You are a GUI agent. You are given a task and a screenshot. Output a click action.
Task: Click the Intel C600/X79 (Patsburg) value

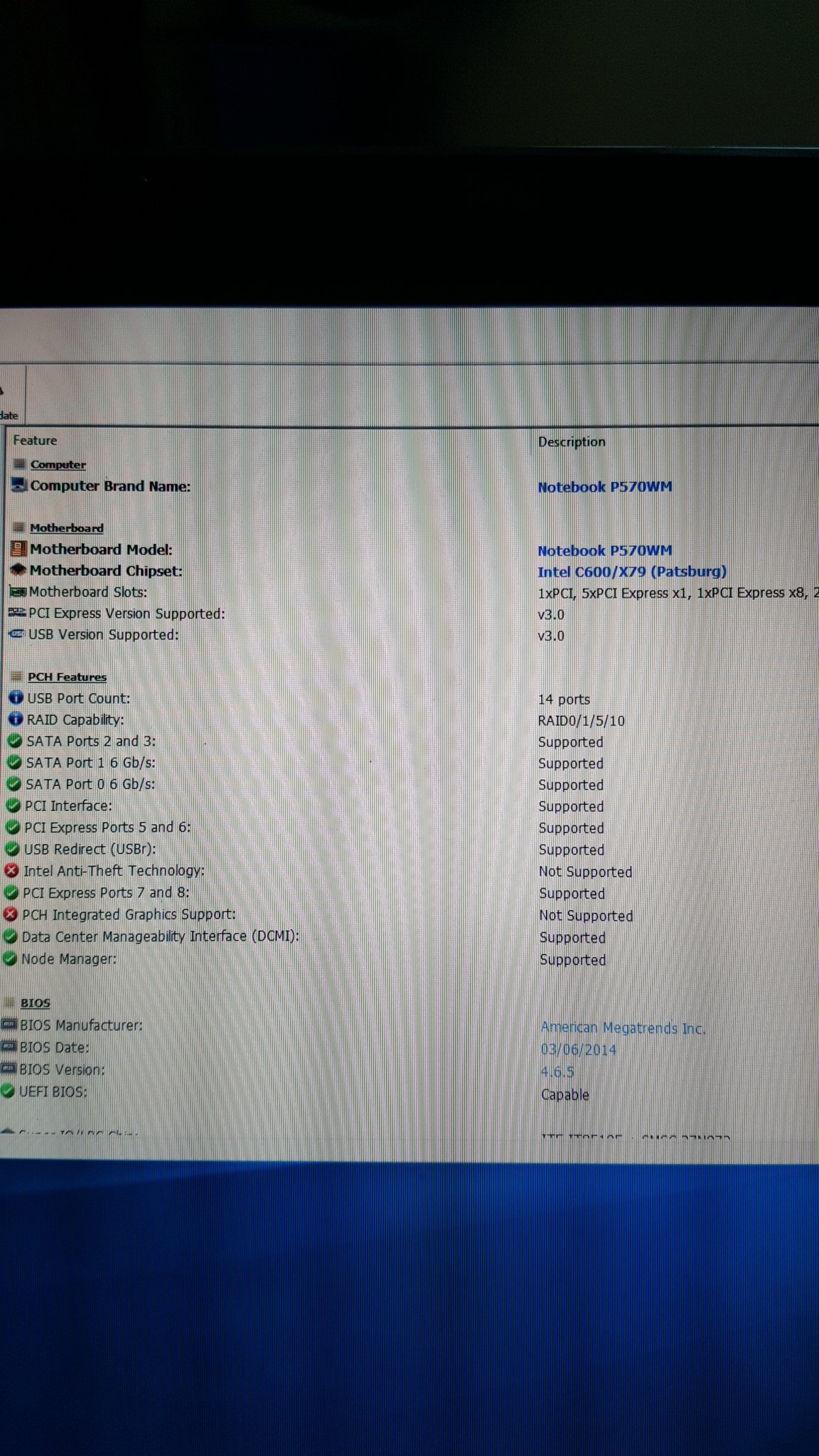[632, 572]
